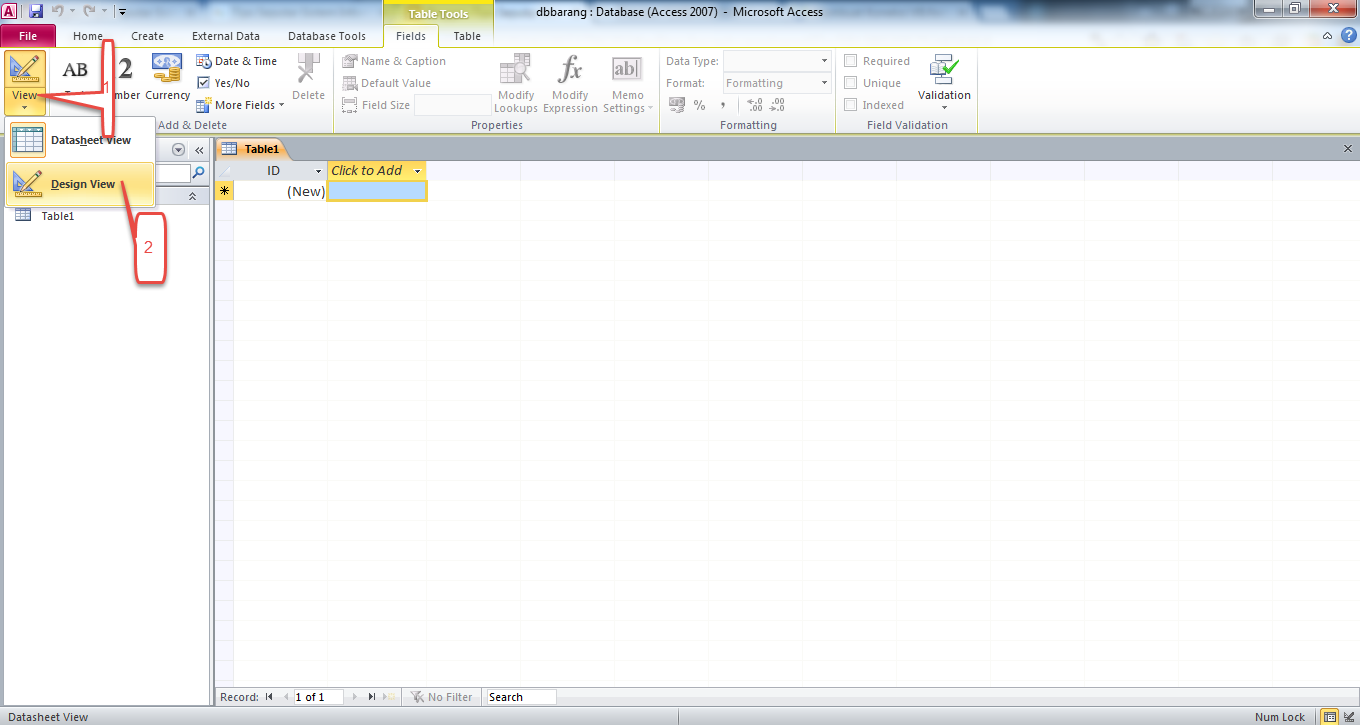Go to the next record
Viewport: 1360px width, 725px height.
click(354, 697)
